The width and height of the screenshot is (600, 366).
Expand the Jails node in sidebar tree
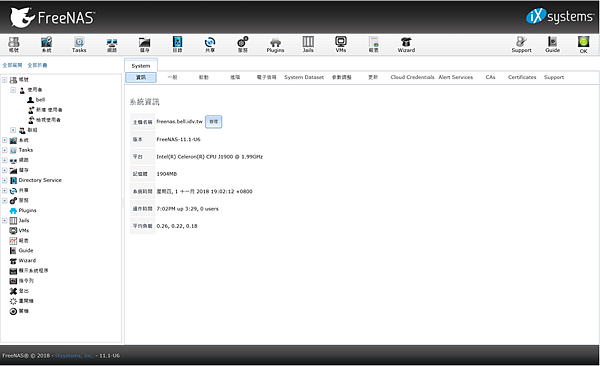5,220
